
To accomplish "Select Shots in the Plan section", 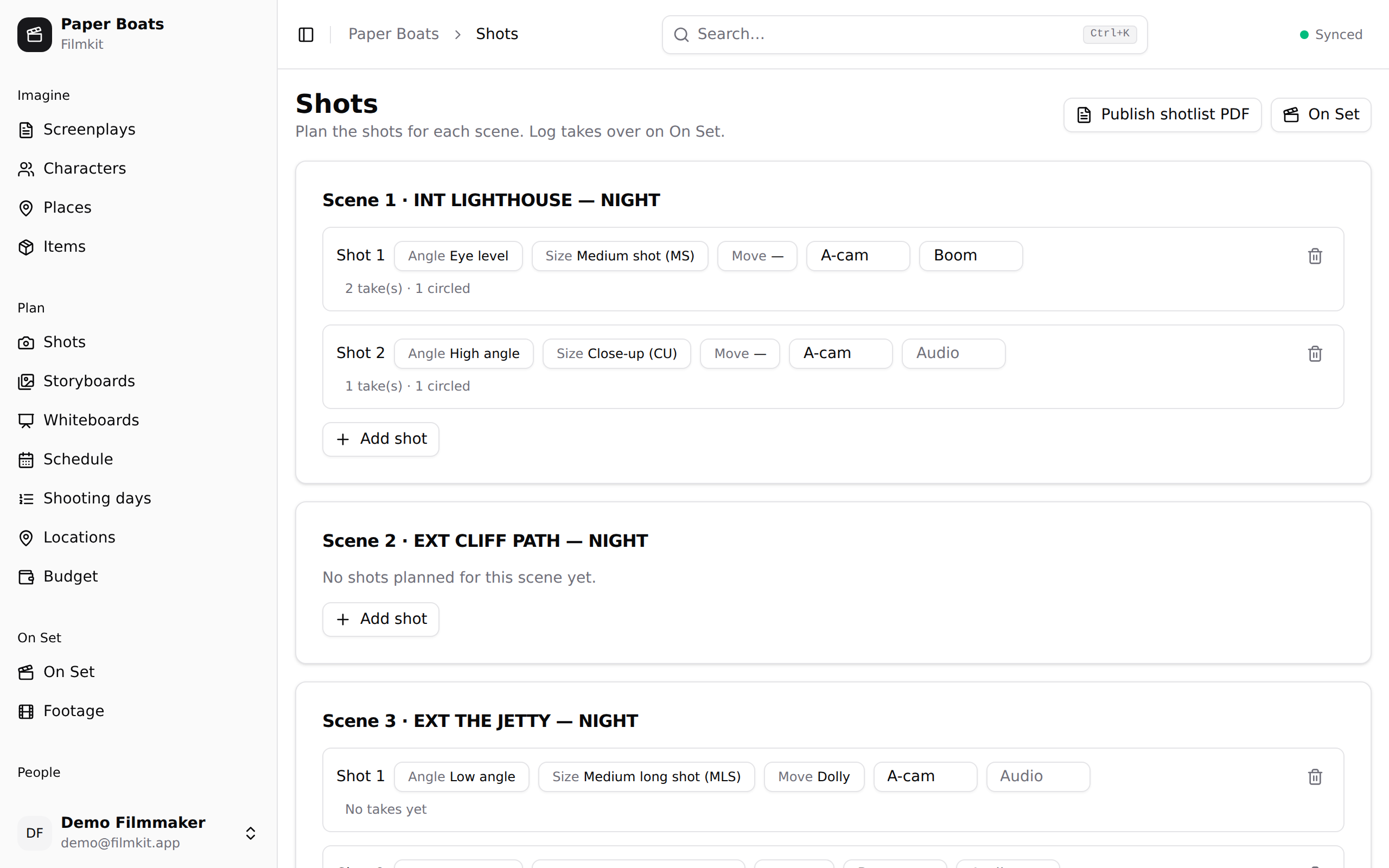I will (138, 342).
